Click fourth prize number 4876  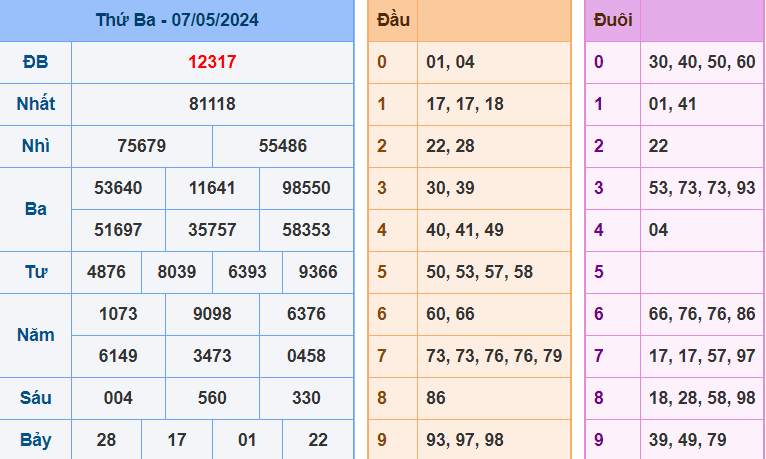(106, 272)
